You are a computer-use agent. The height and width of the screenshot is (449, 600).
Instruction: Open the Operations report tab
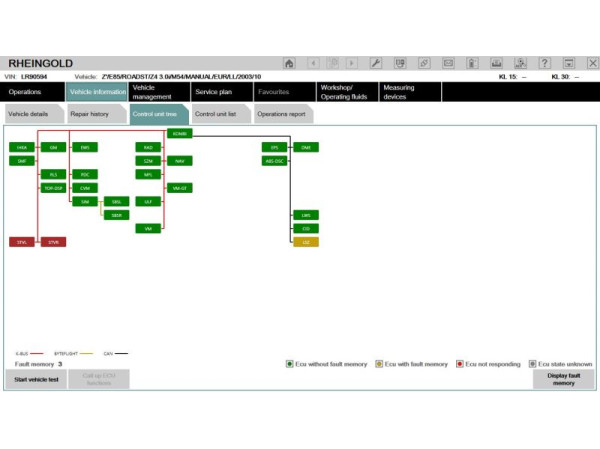(281, 115)
